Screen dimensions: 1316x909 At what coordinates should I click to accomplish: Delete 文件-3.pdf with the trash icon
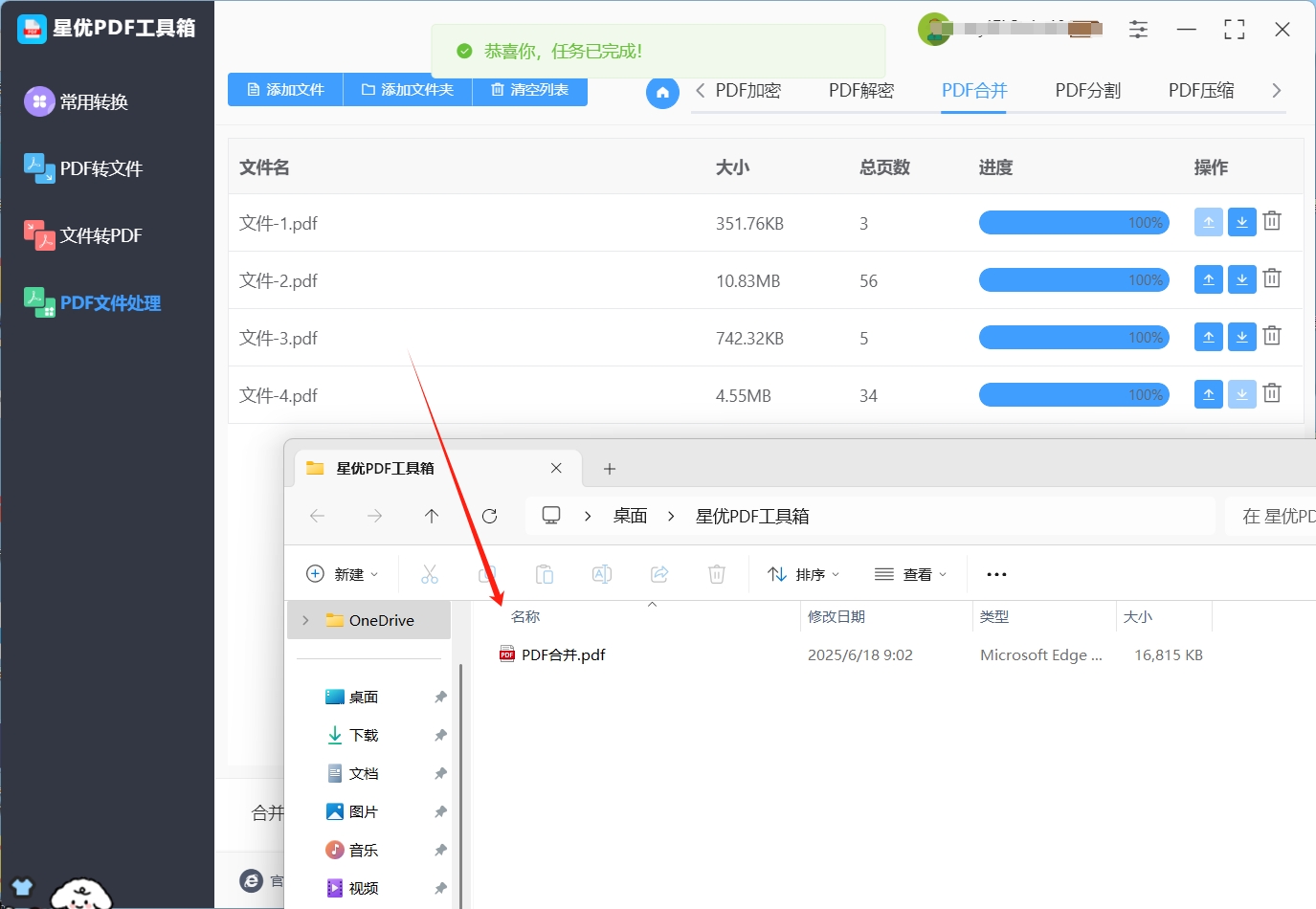1272,336
